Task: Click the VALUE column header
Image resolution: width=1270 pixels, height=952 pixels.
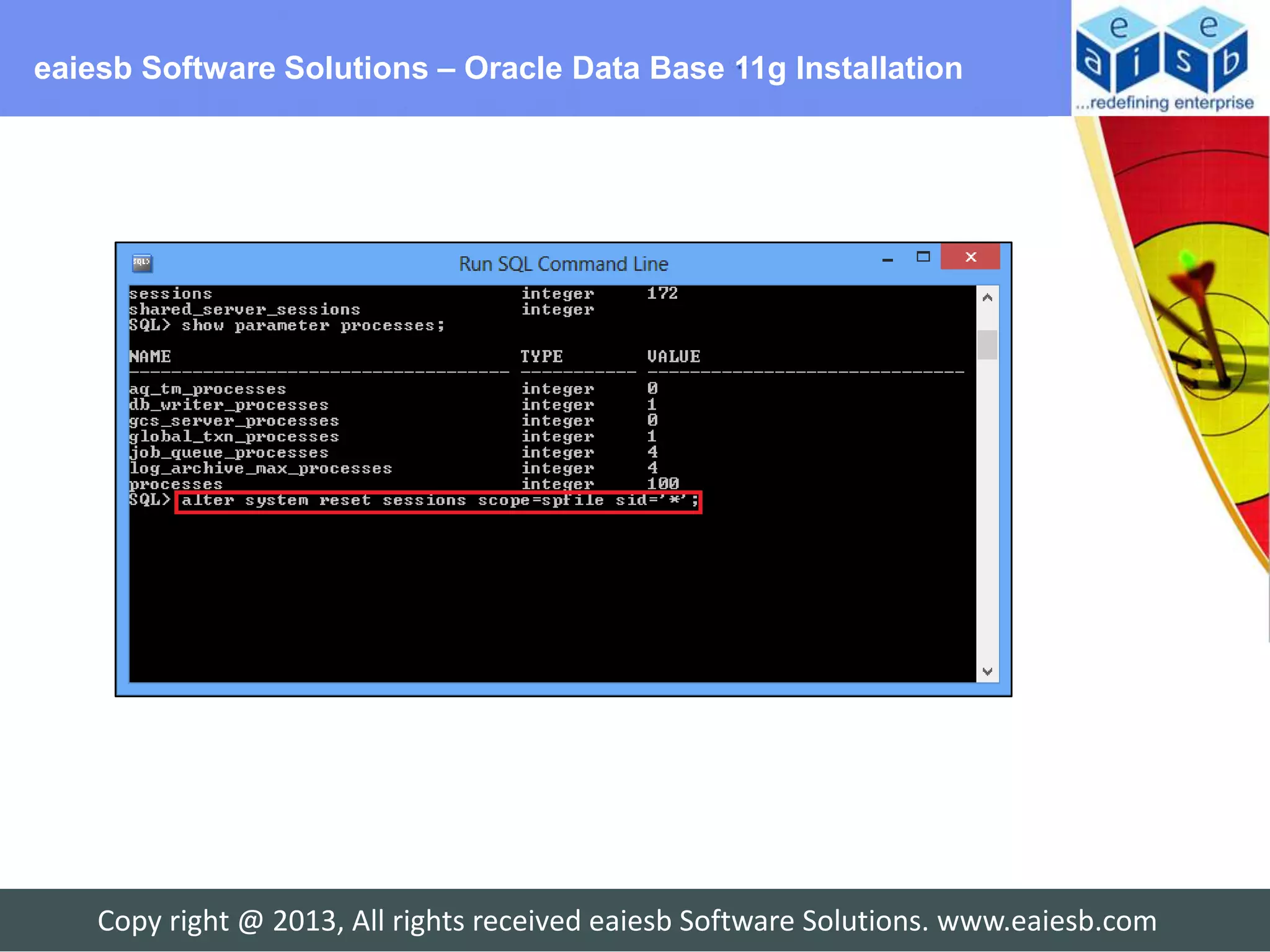Action: [673, 356]
